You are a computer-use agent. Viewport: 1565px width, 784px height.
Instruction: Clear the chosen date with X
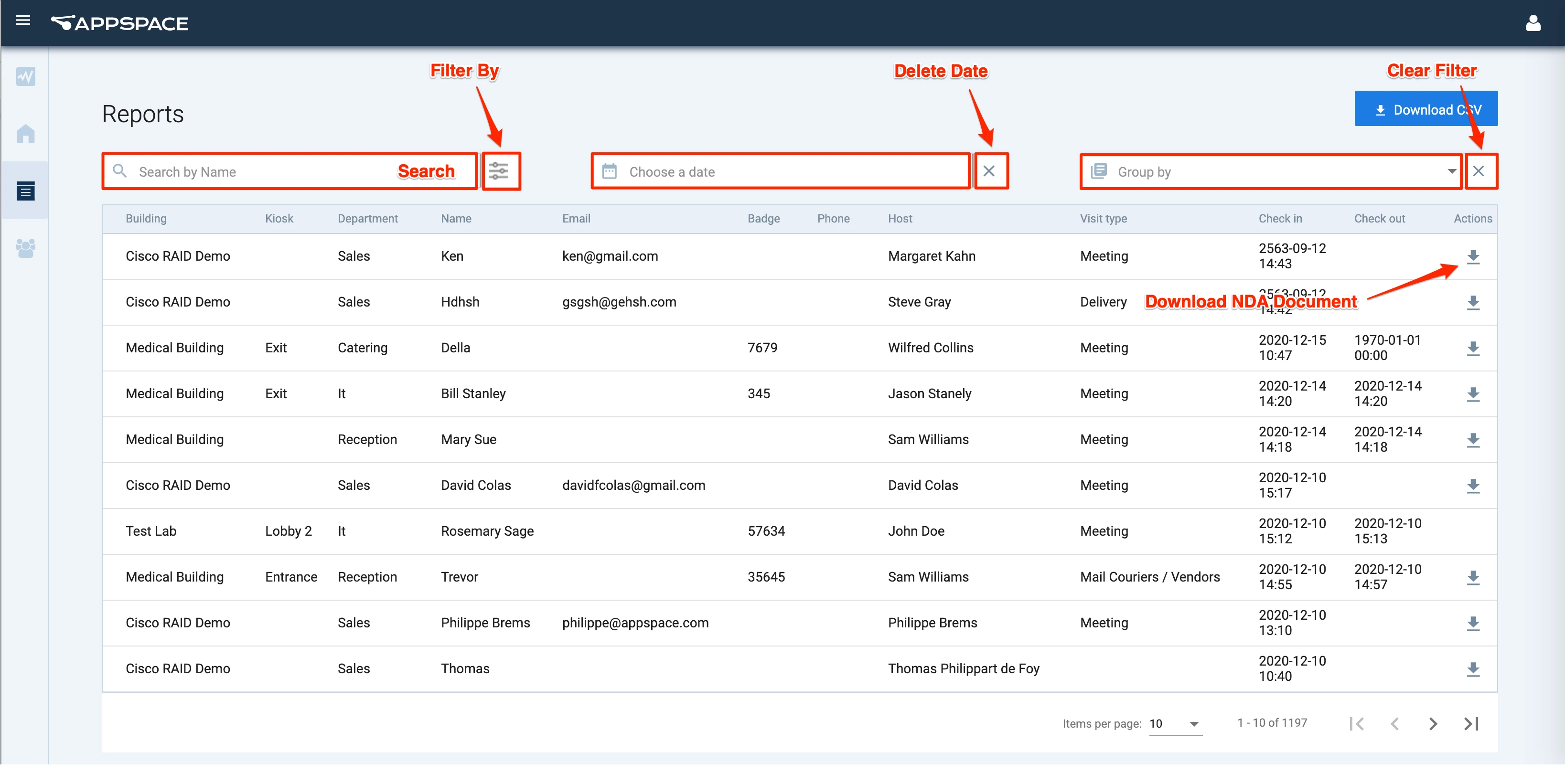(989, 171)
